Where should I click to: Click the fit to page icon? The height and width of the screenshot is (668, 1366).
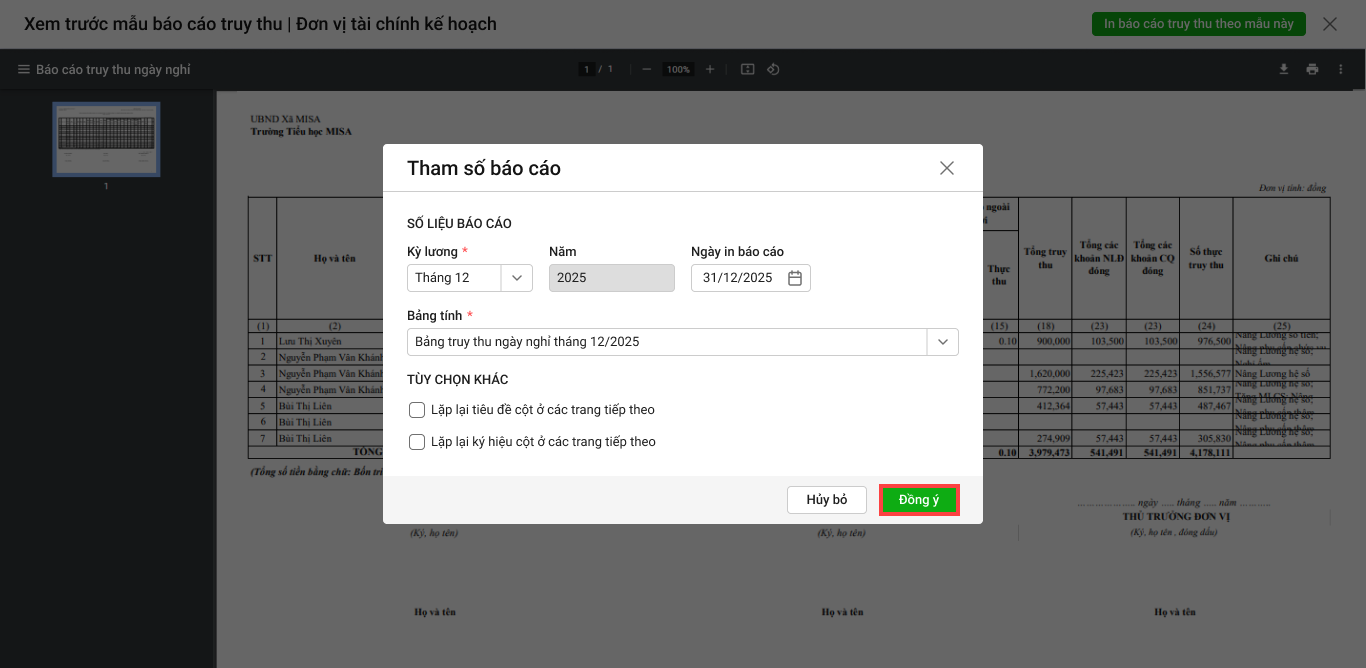point(747,70)
